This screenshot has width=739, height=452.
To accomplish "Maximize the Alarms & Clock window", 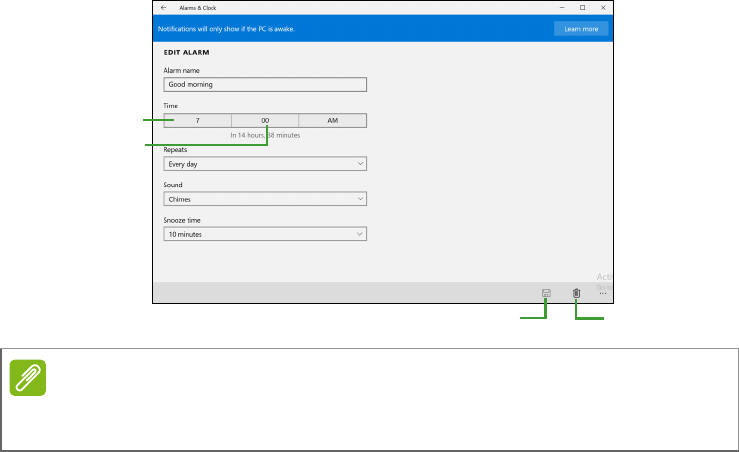I will [582, 7].
